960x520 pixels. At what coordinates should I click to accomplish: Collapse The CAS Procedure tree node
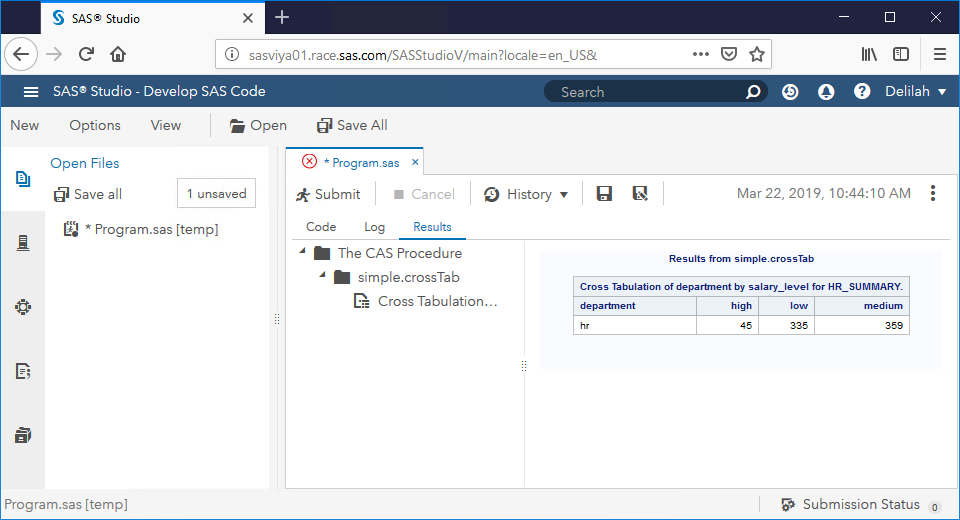pyautogui.click(x=302, y=252)
